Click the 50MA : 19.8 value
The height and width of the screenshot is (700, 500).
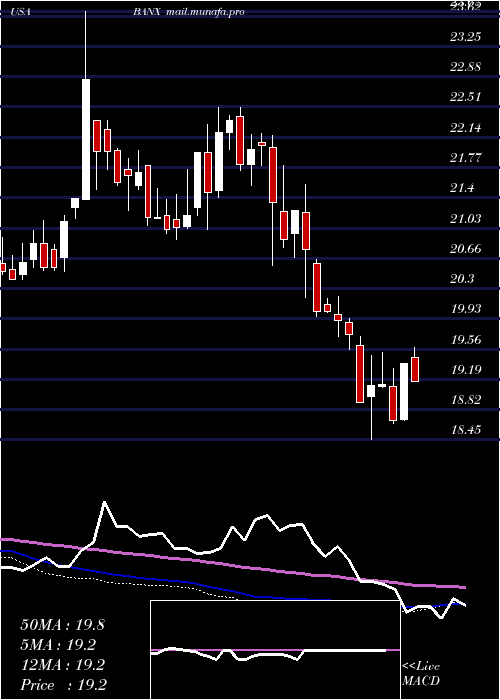(62, 625)
